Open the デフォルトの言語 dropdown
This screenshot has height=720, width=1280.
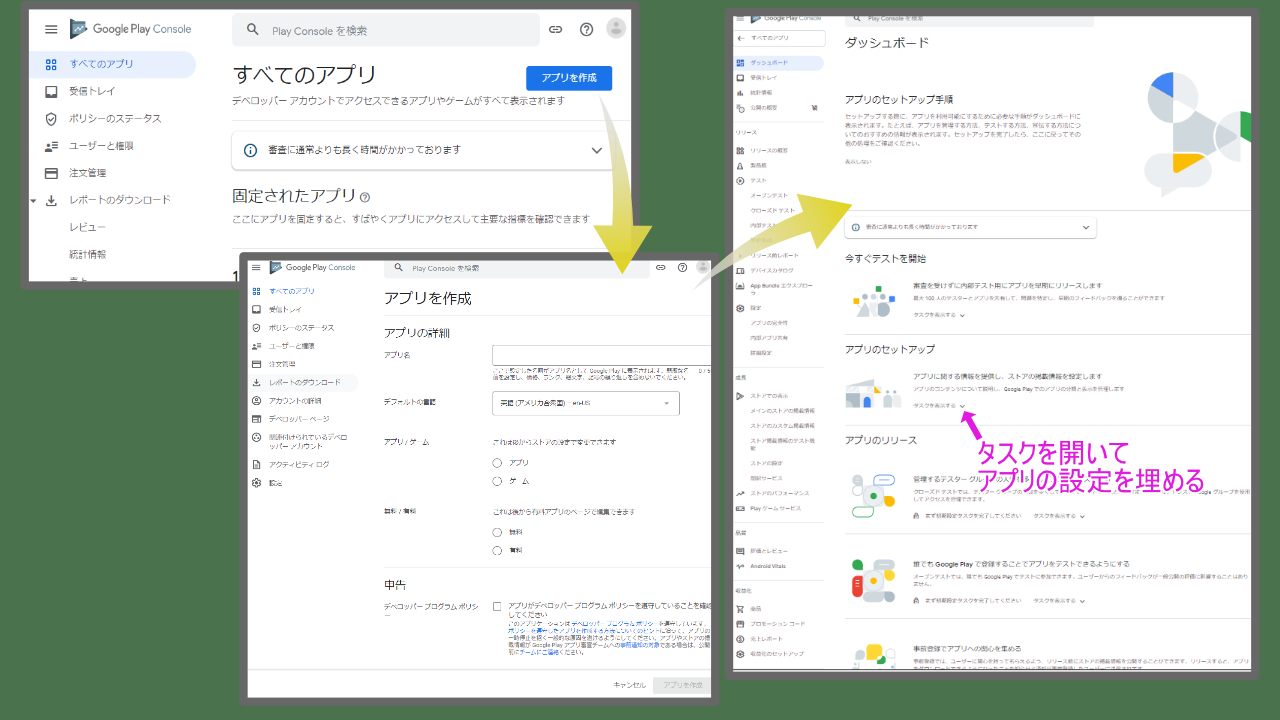pyautogui.click(x=586, y=403)
